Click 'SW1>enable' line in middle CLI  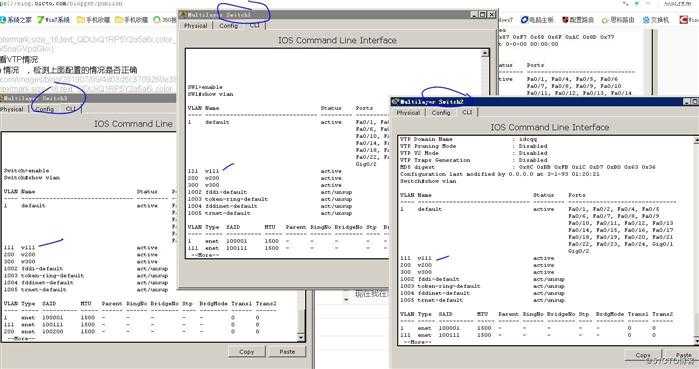(205, 87)
